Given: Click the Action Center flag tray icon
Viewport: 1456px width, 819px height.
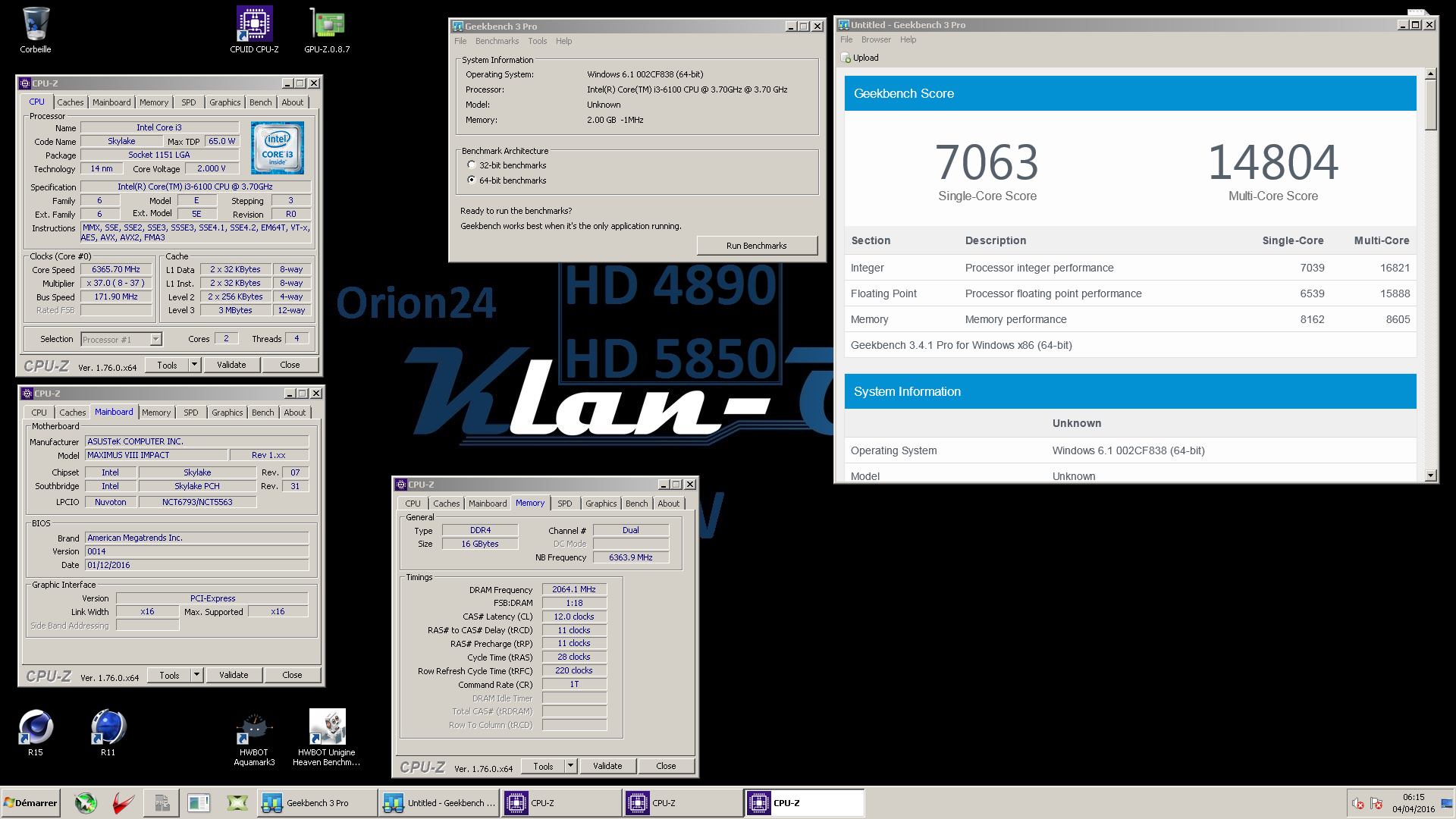Looking at the screenshot, I should pos(1376,804).
